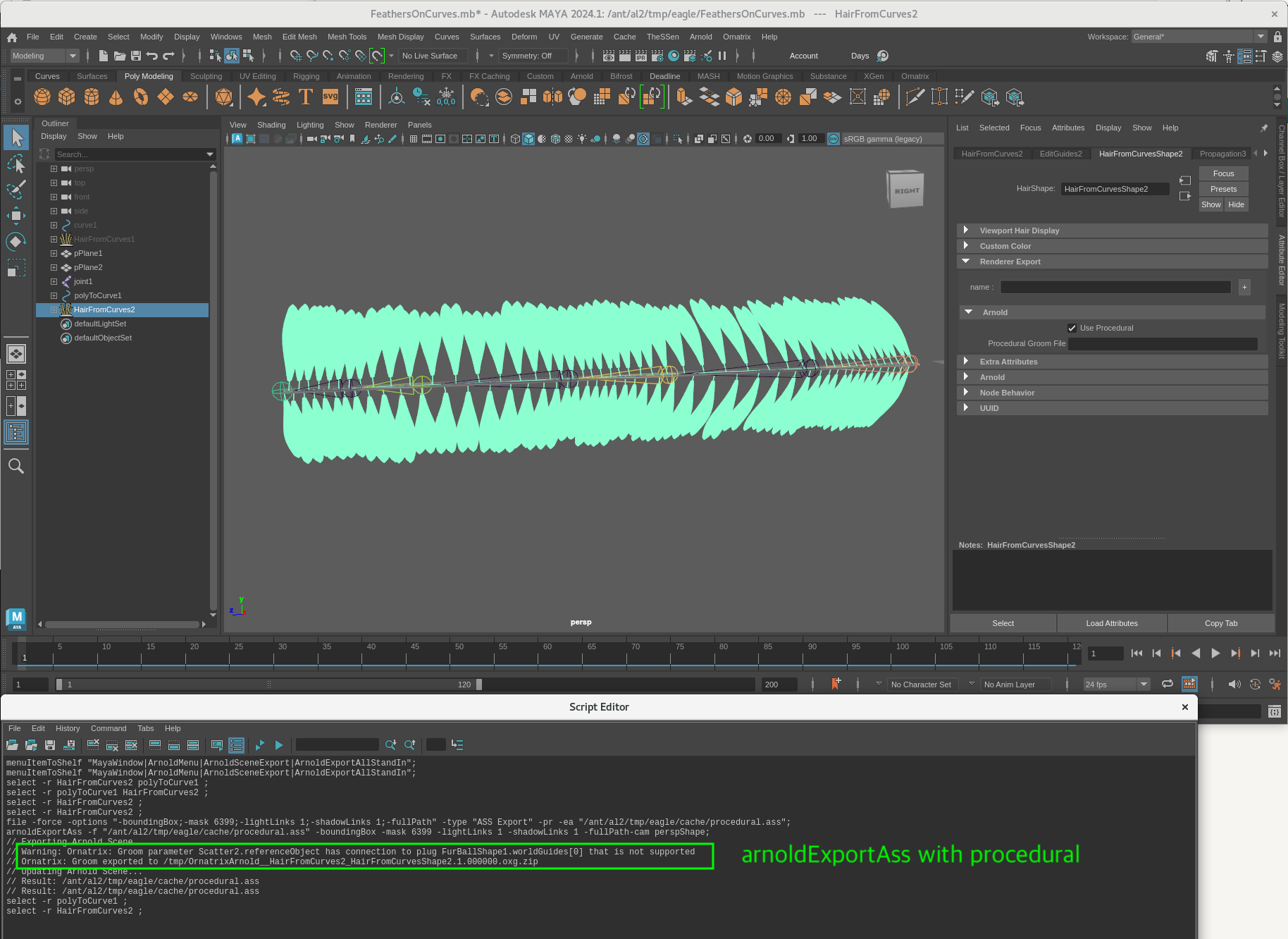Open the Ornatrix menu in menu bar
The height and width of the screenshot is (939, 1288).
(x=736, y=37)
